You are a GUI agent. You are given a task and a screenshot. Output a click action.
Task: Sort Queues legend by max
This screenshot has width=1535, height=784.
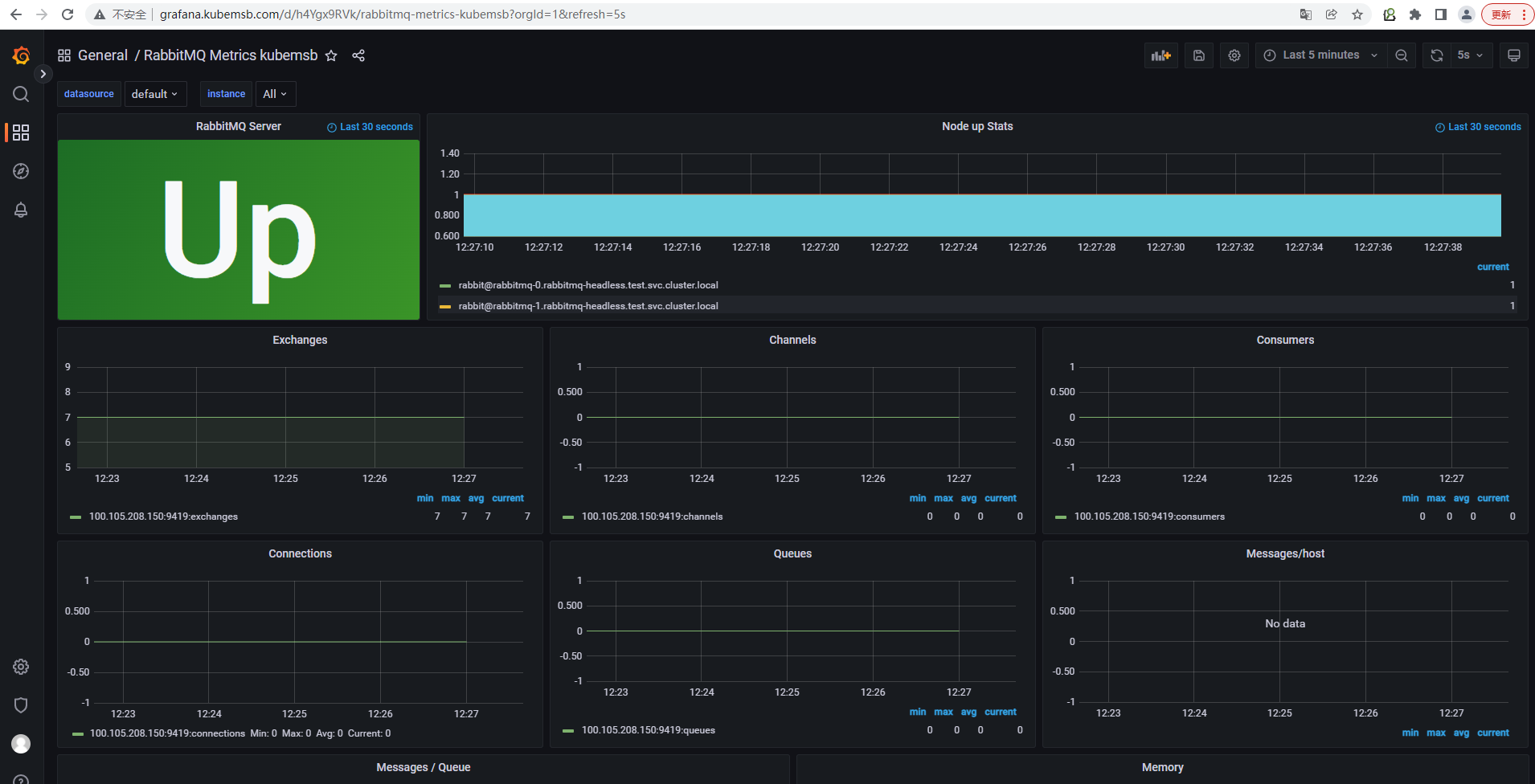click(x=944, y=712)
